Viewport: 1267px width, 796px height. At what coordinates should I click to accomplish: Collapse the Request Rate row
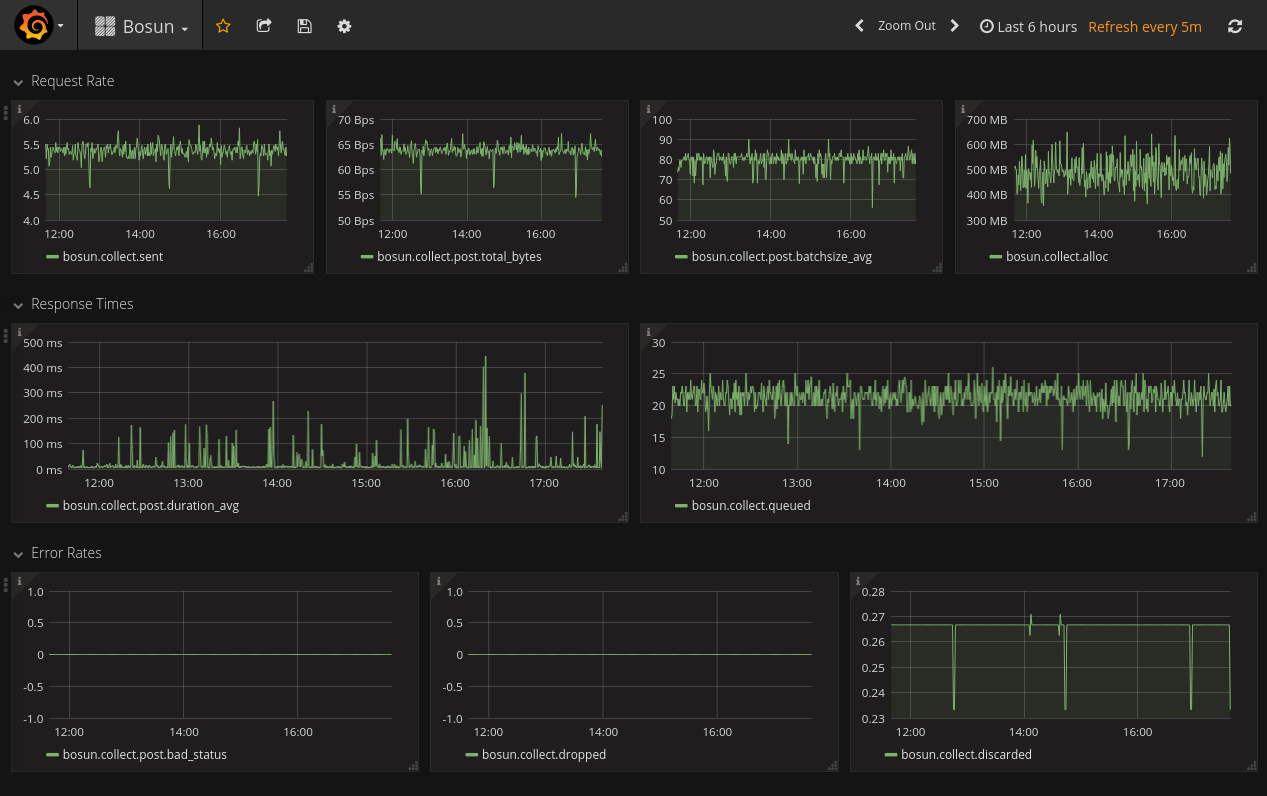(18, 82)
